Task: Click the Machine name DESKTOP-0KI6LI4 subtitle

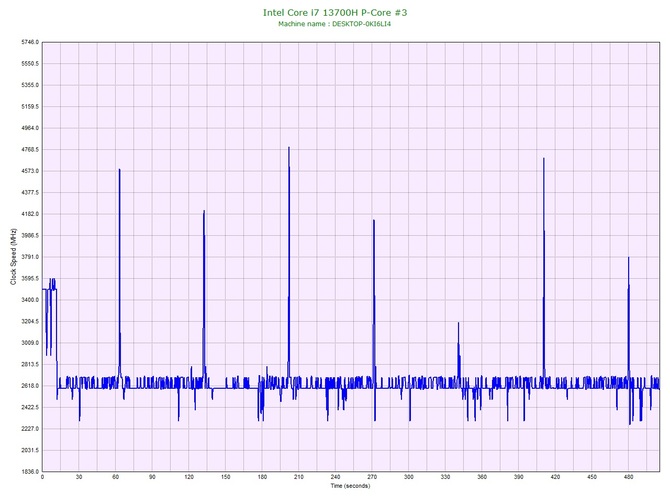Action: tap(335, 24)
